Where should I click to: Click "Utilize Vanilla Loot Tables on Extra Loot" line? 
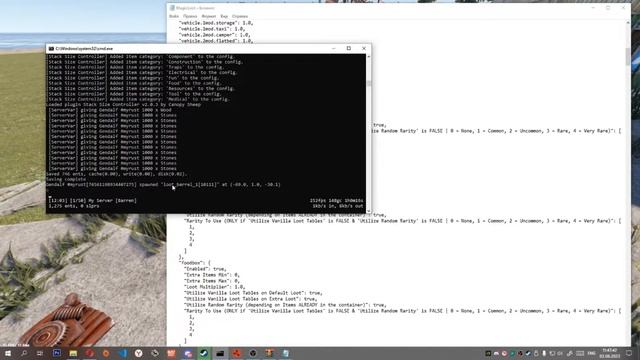click(251, 299)
